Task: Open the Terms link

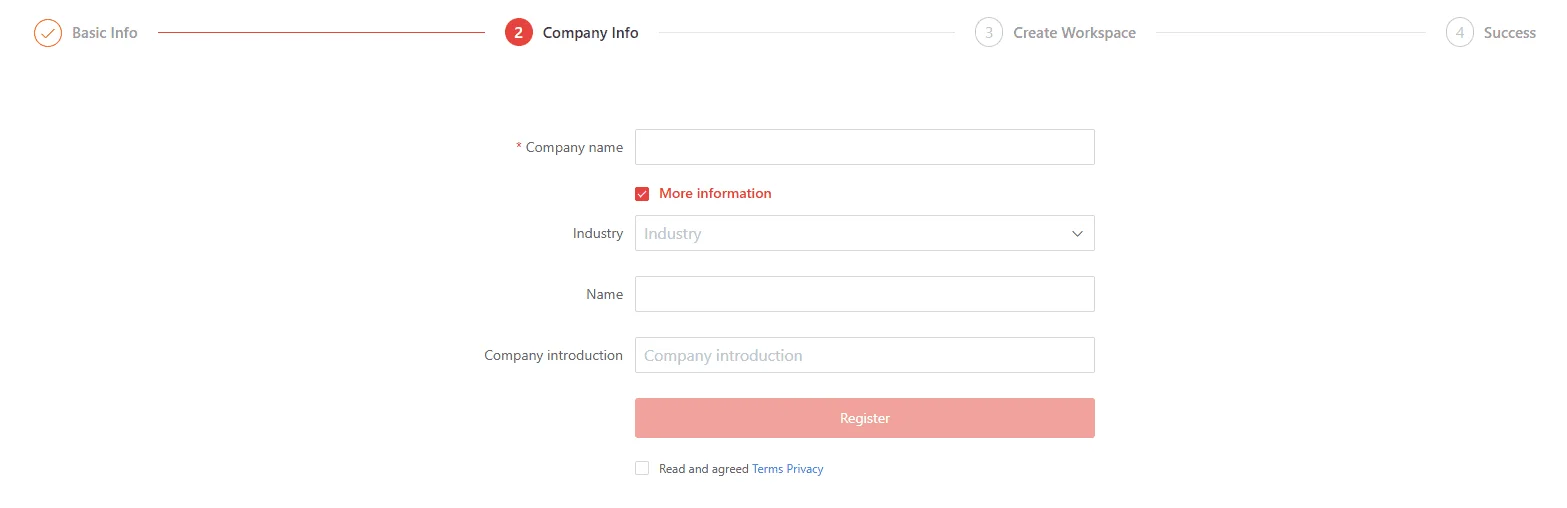Action: point(768,469)
